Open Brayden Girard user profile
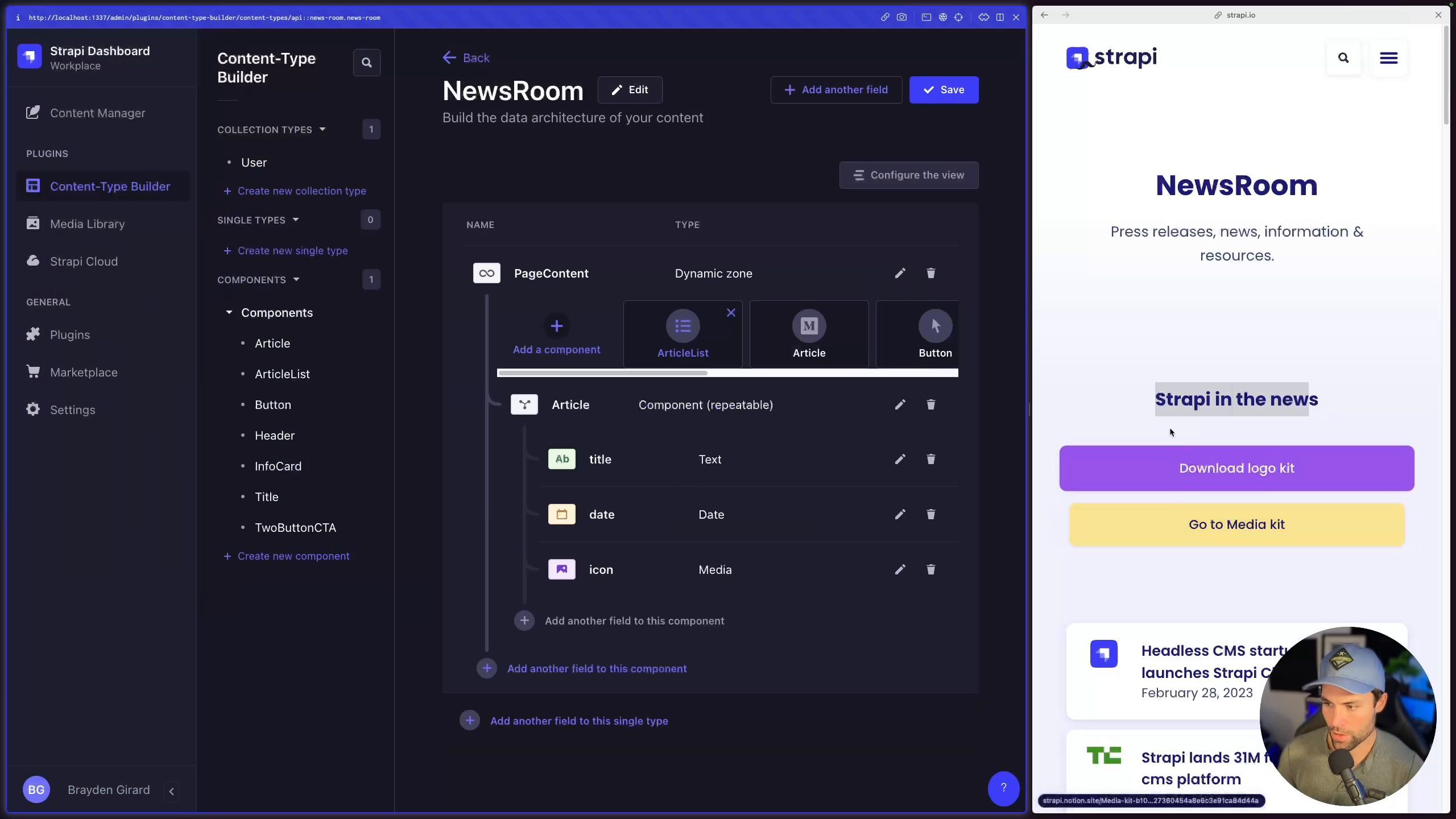This screenshot has width=1456, height=819. click(x=86, y=790)
